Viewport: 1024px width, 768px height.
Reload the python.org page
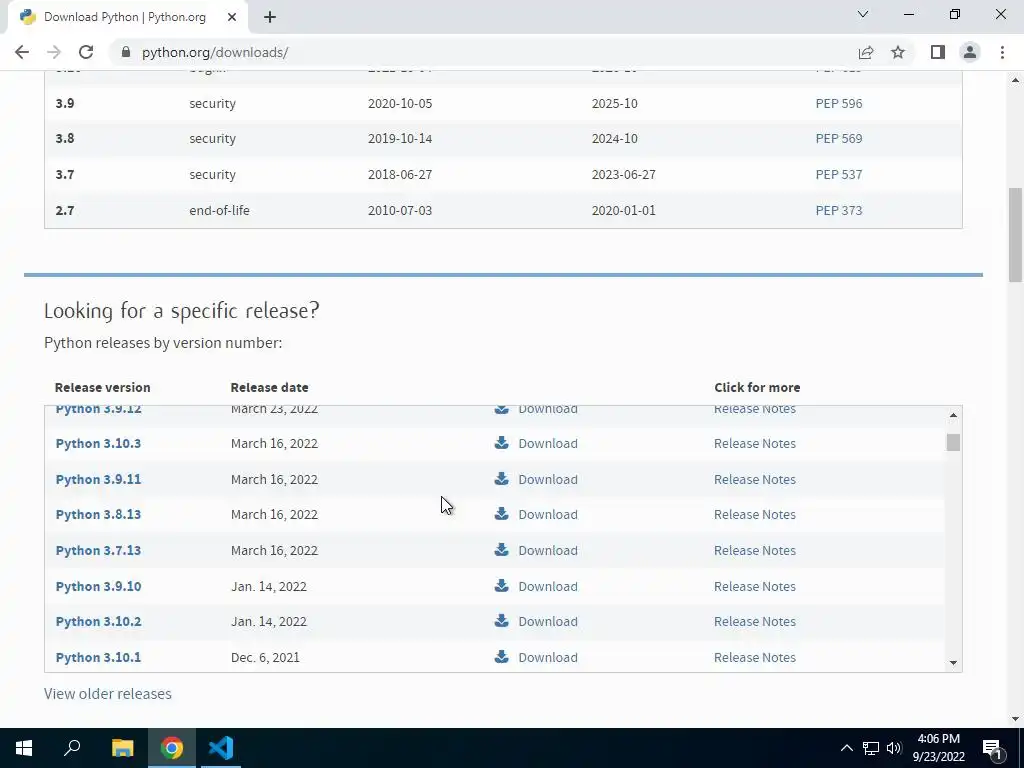(x=86, y=52)
